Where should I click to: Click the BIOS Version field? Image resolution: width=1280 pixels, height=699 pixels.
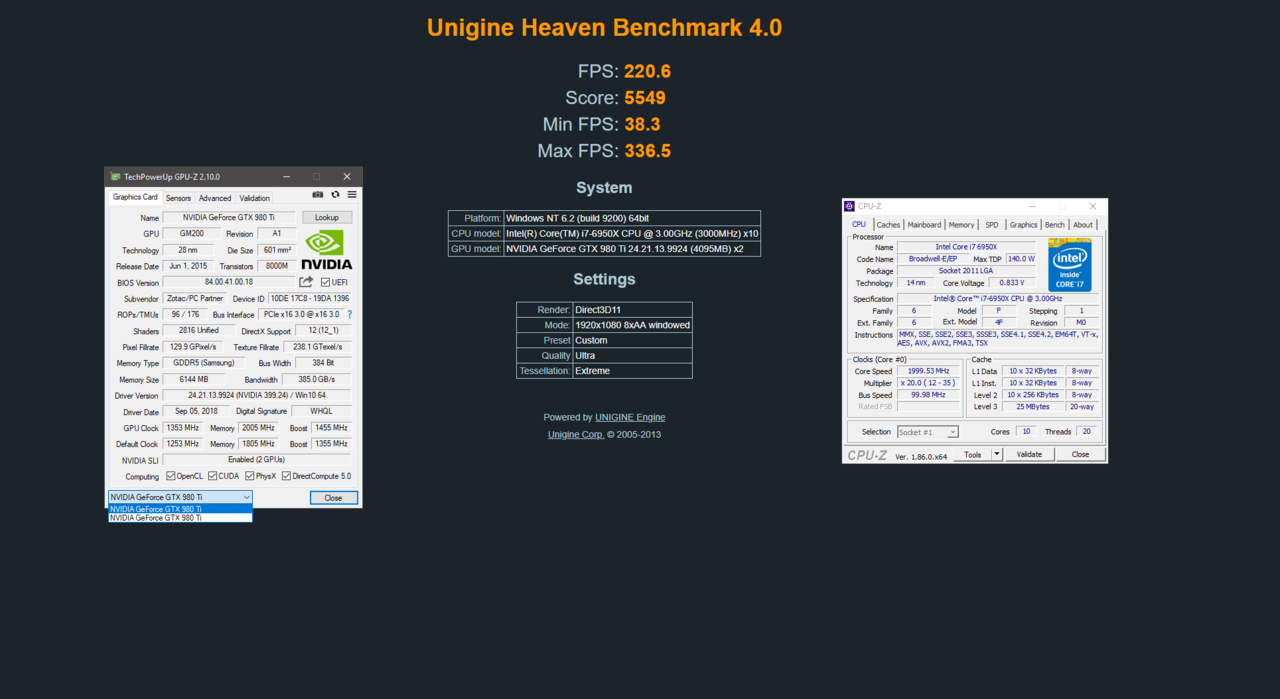[228, 282]
